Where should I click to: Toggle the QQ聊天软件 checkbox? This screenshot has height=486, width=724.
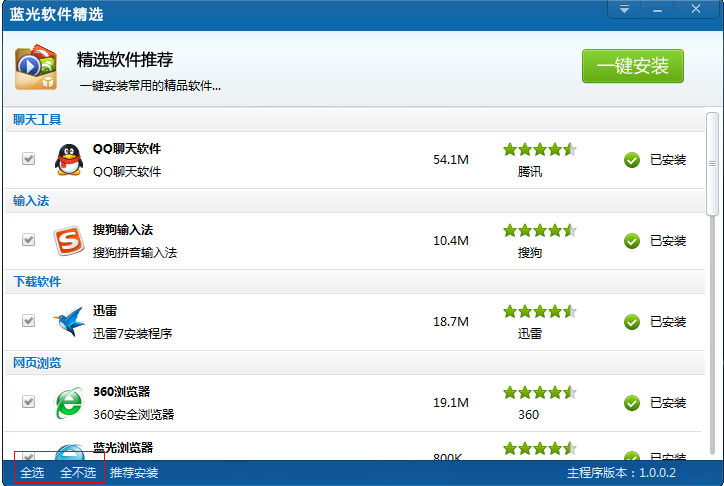pyautogui.click(x=29, y=159)
